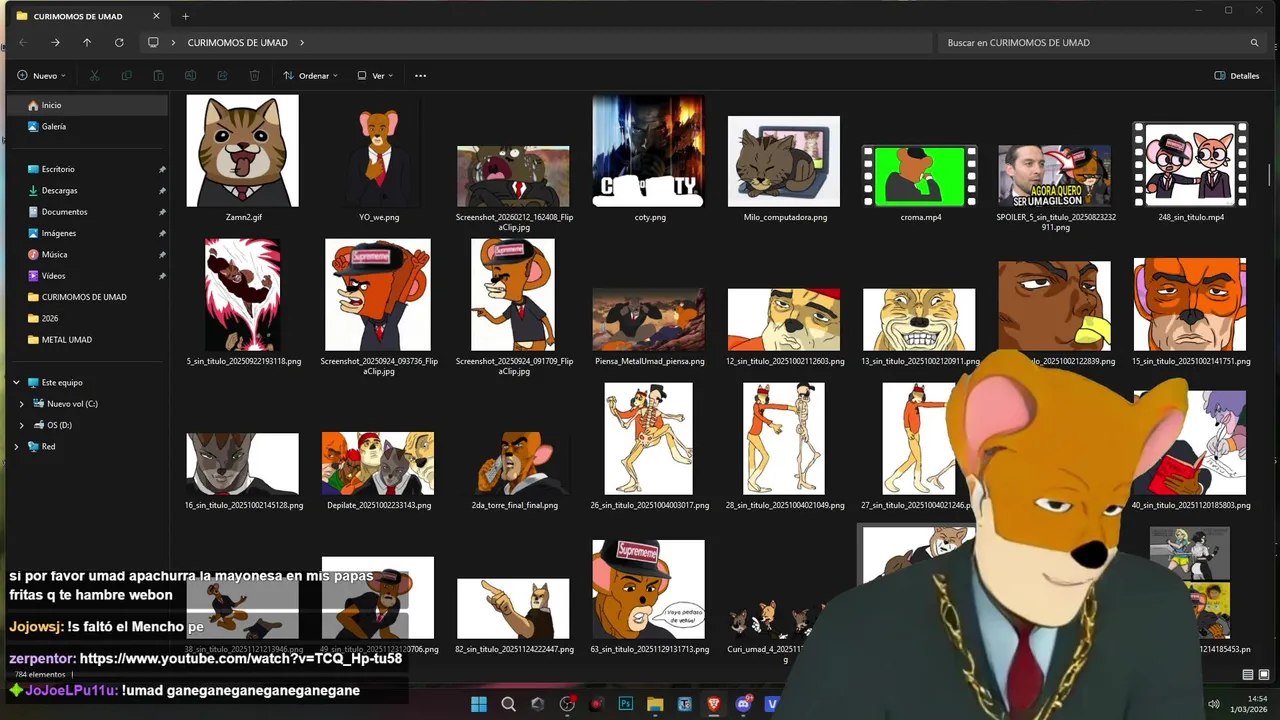This screenshot has width=1280, height=720.
Task: Open Discord from the taskbar
Action: pos(743,704)
